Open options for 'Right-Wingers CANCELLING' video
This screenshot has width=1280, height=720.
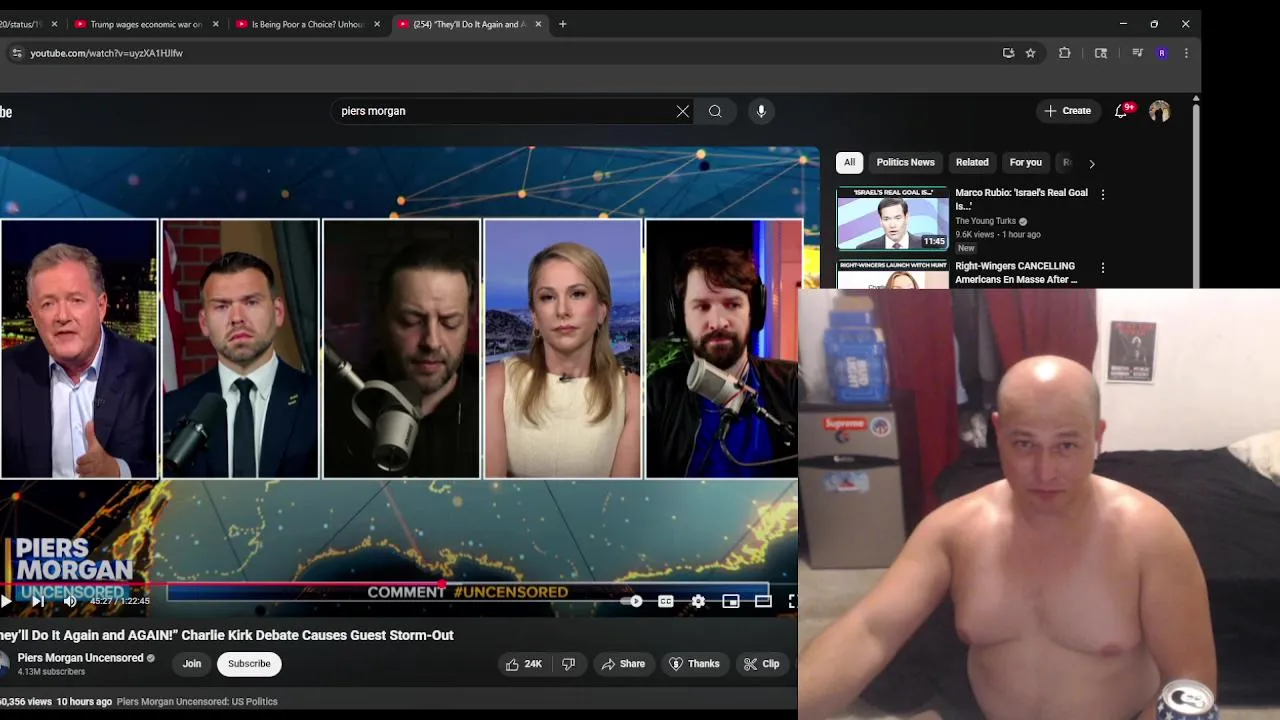(x=1103, y=268)
